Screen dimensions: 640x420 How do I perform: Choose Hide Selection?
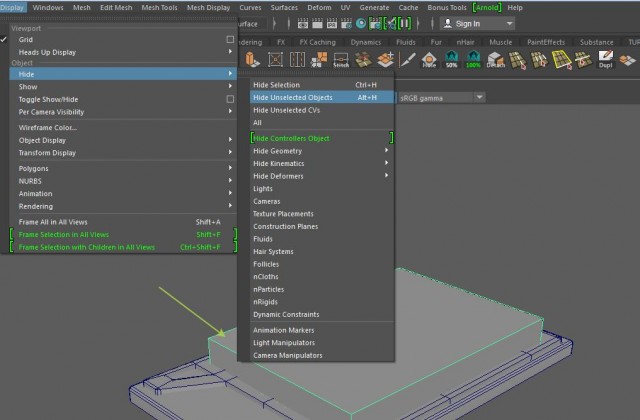tap(322, 85)
